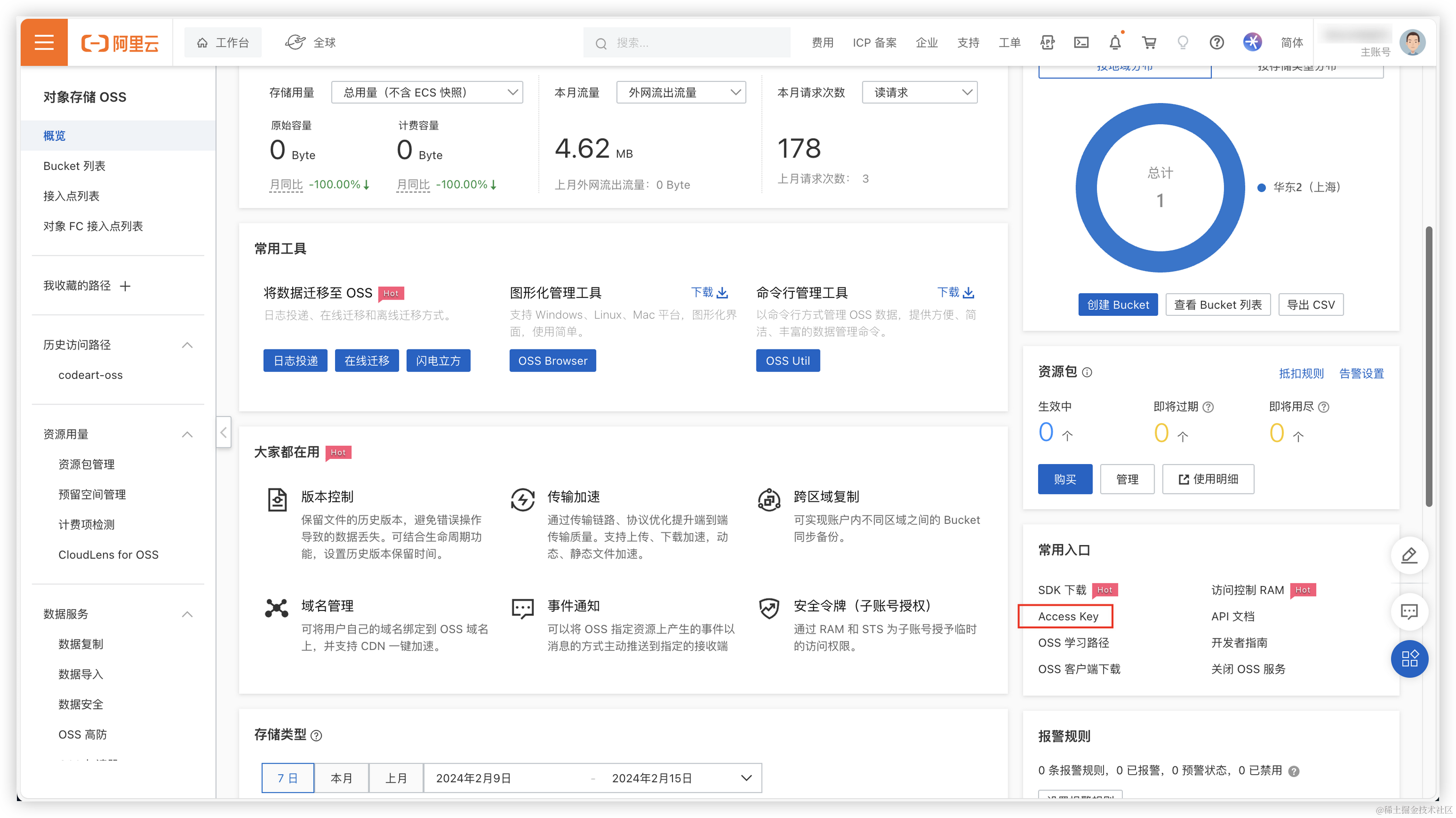Click the API debugging icon in header

(1047, 42)
